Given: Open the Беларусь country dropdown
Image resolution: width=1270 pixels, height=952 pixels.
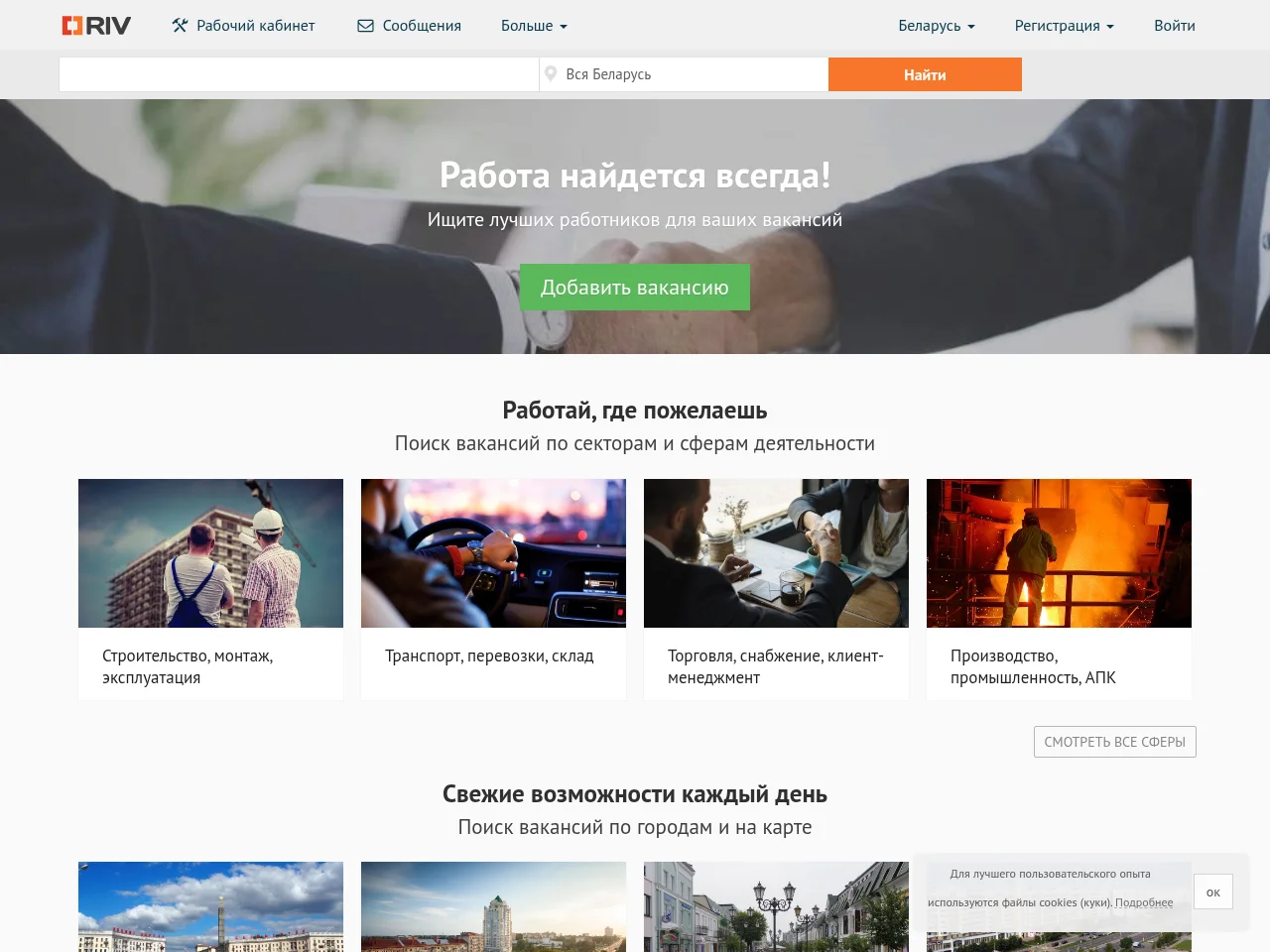Looking at the screenshot, I should click(x=937, y=26).
